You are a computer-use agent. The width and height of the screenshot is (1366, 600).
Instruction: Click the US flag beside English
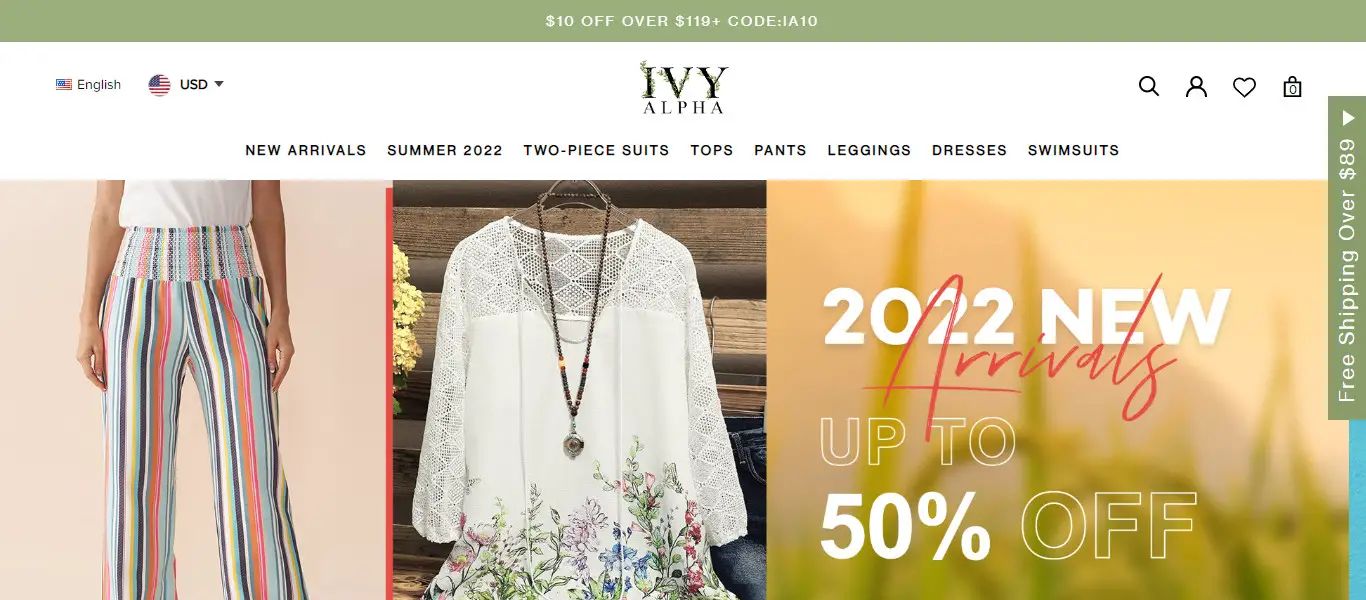coord(64,85)
